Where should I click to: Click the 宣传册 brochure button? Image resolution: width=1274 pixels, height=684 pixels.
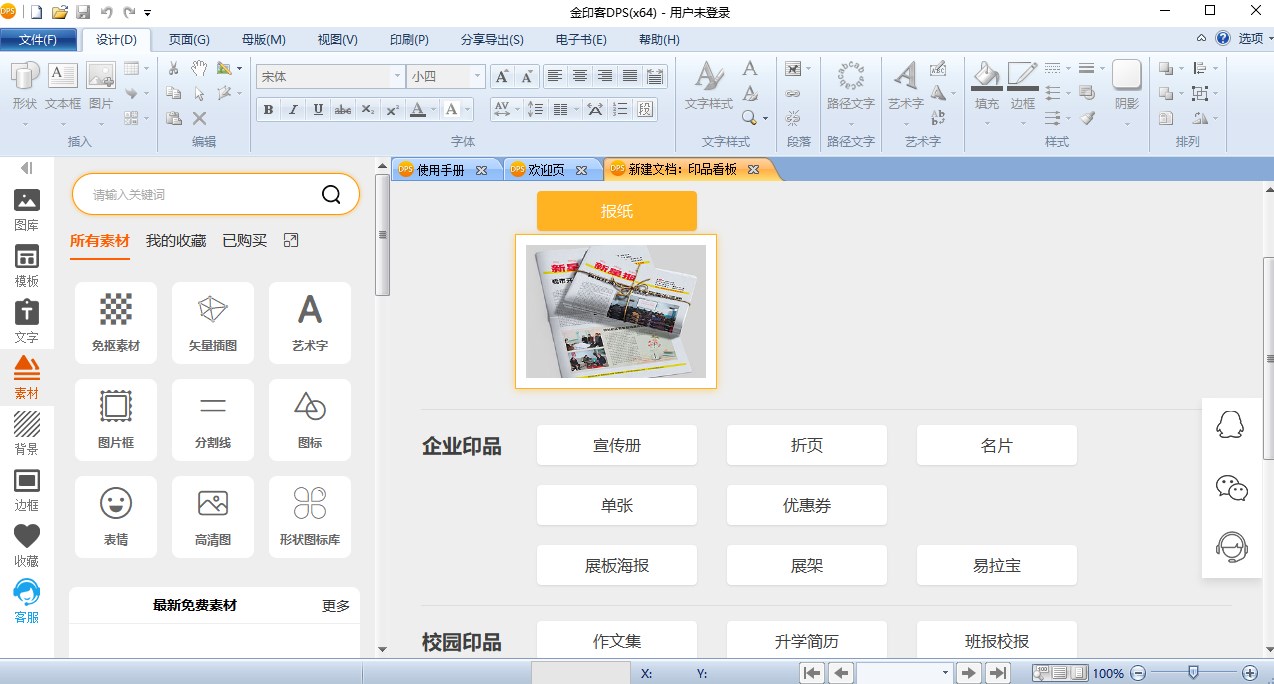tap(616, 446)
